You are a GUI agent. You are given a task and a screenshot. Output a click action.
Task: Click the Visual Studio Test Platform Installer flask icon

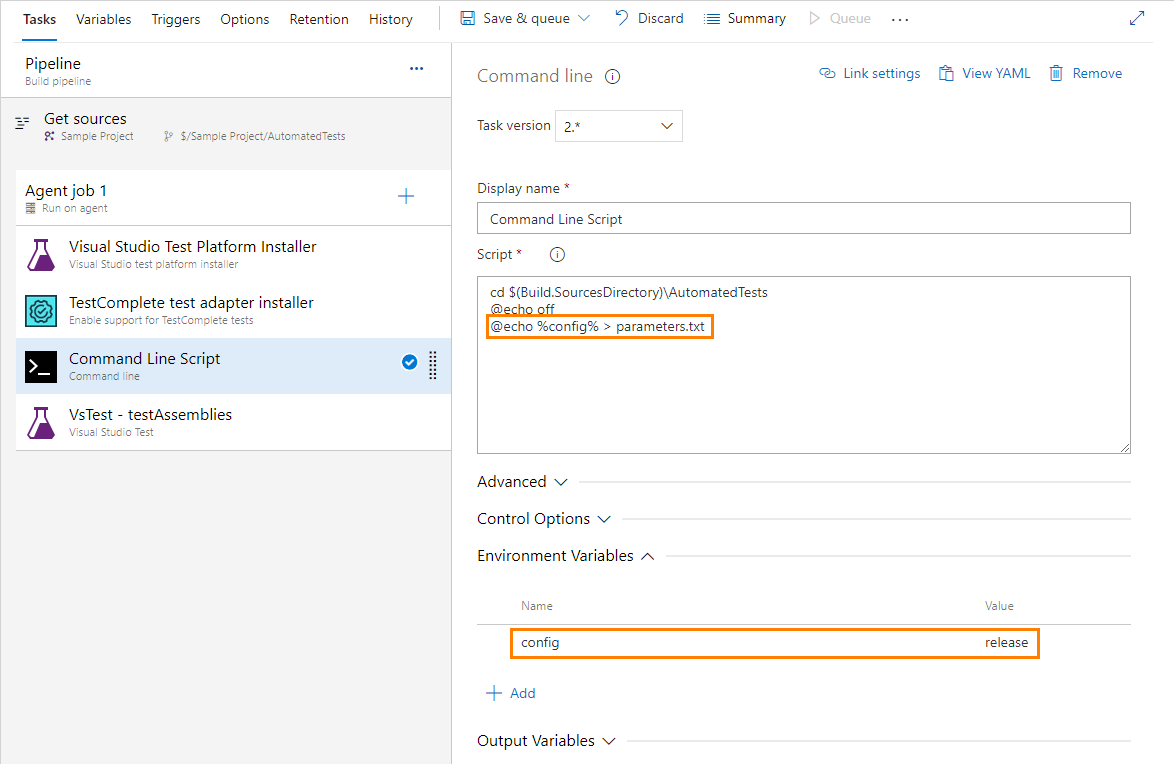(40, 254)
